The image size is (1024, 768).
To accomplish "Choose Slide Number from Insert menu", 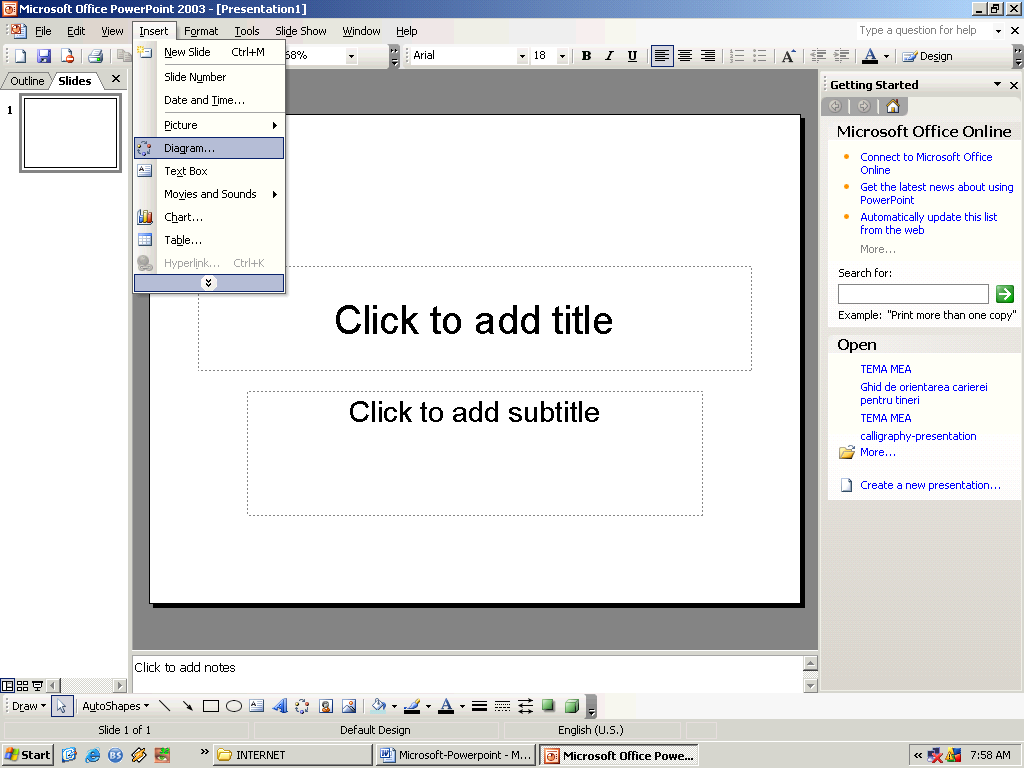I will click(209, 76).
